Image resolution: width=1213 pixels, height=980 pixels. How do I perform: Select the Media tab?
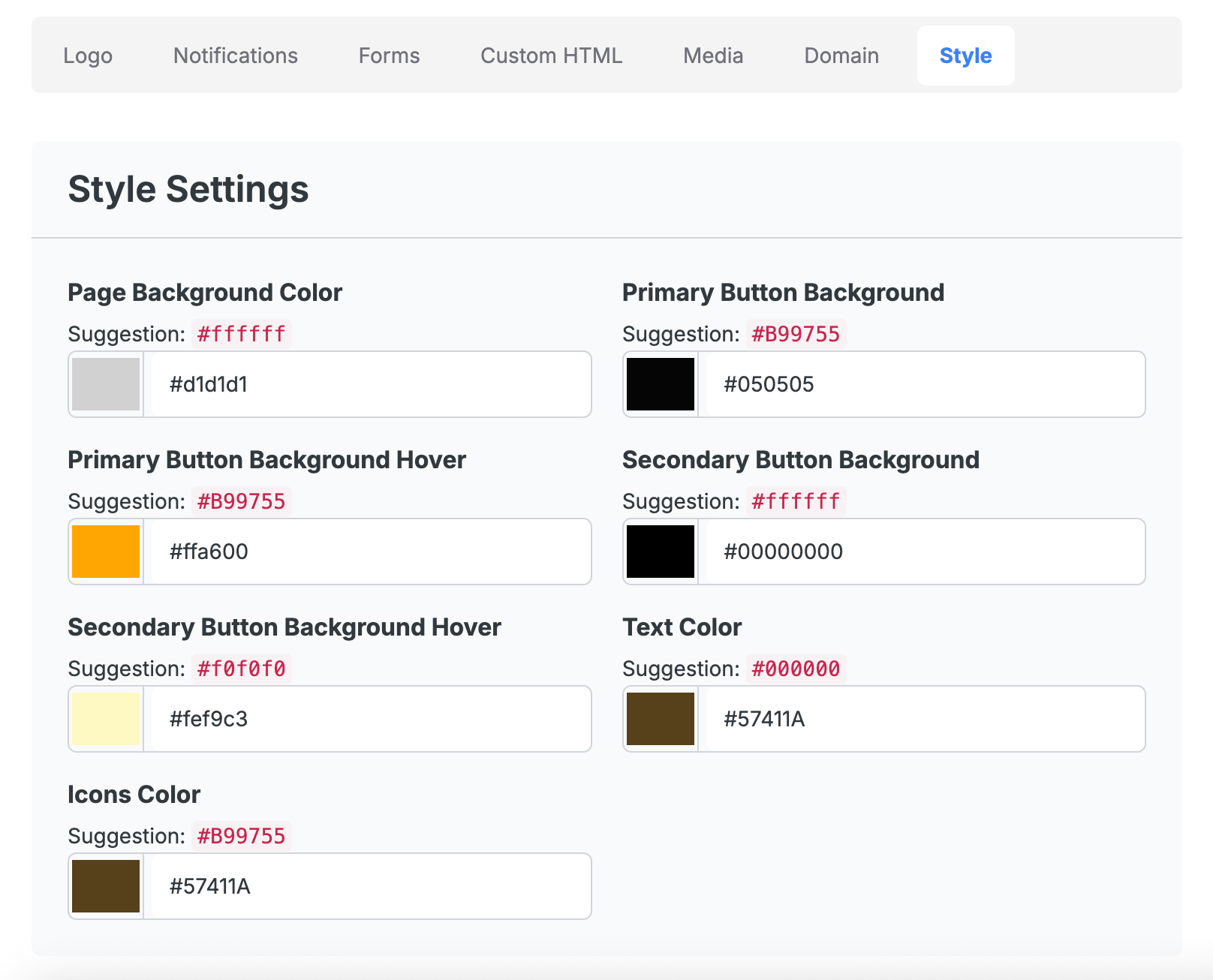point(713,56)
